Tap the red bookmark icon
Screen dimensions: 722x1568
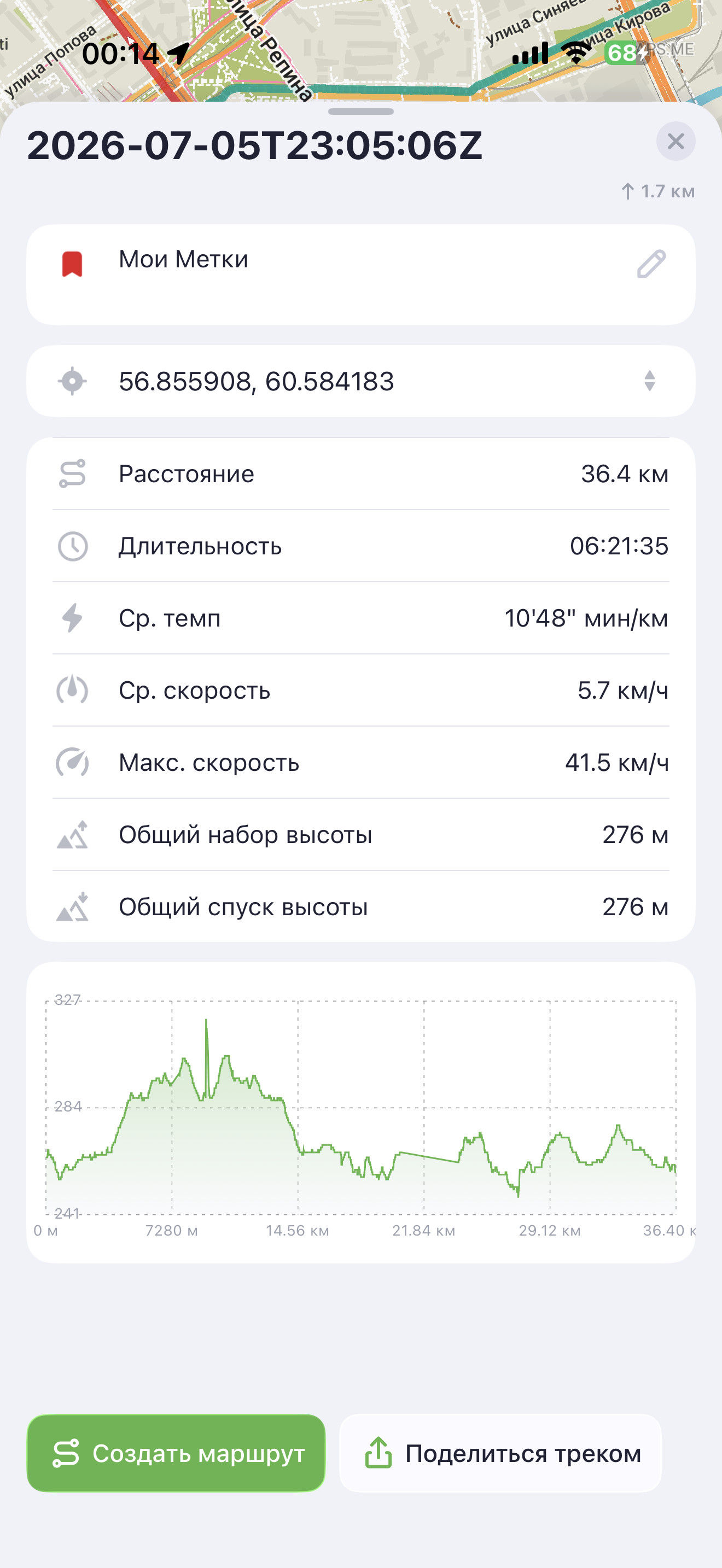(72, 264)
